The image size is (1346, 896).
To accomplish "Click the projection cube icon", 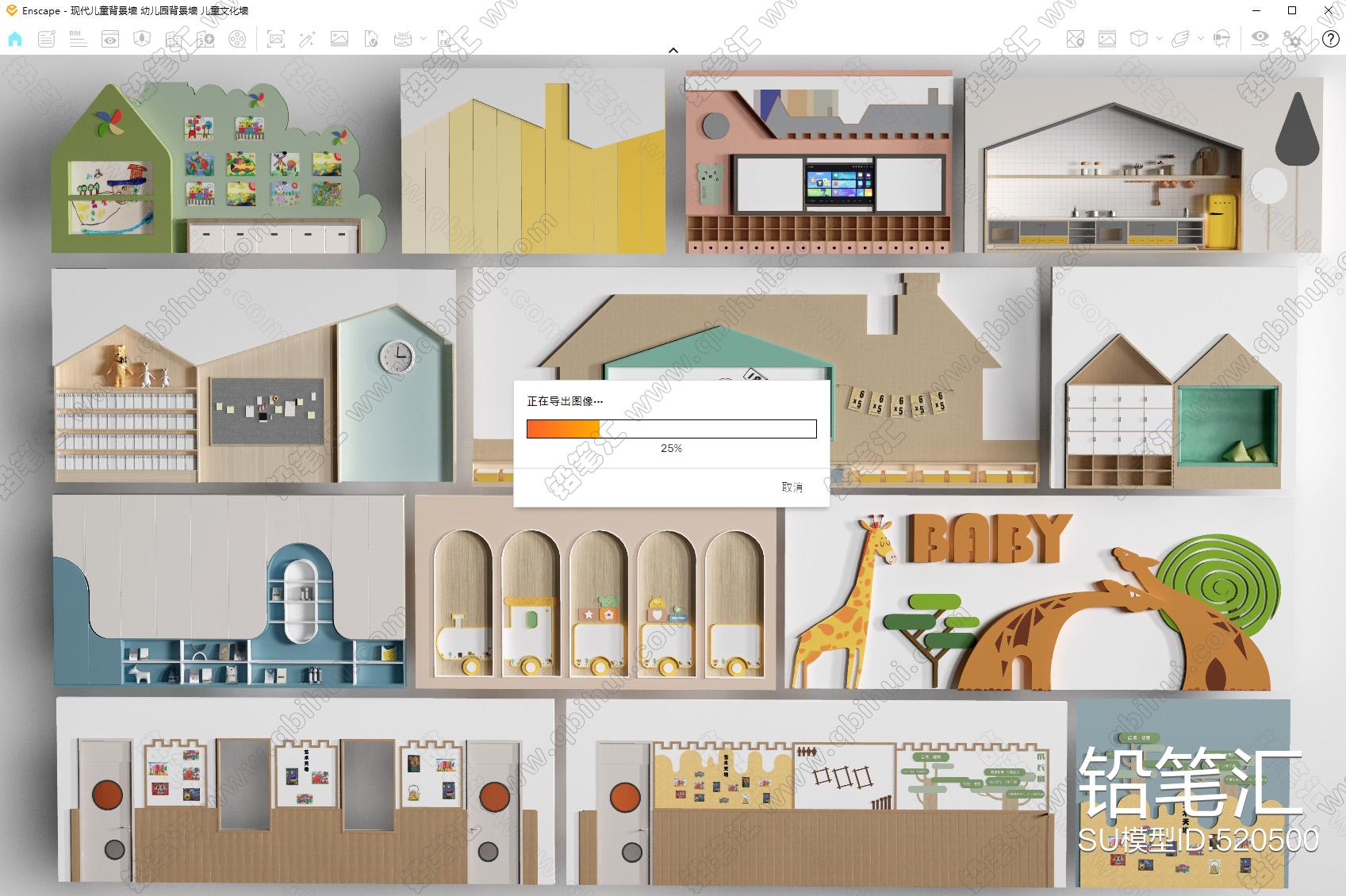I will 1139,39.
